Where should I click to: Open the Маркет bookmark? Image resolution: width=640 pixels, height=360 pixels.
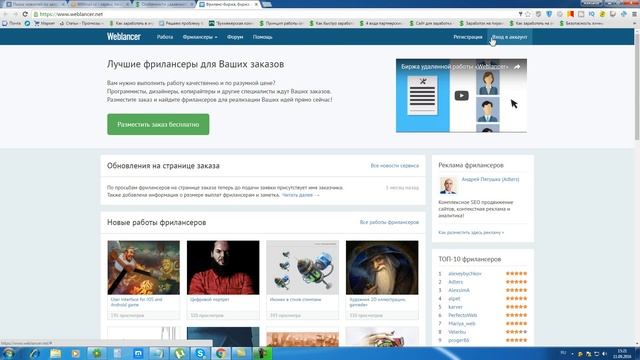[44, 23]
